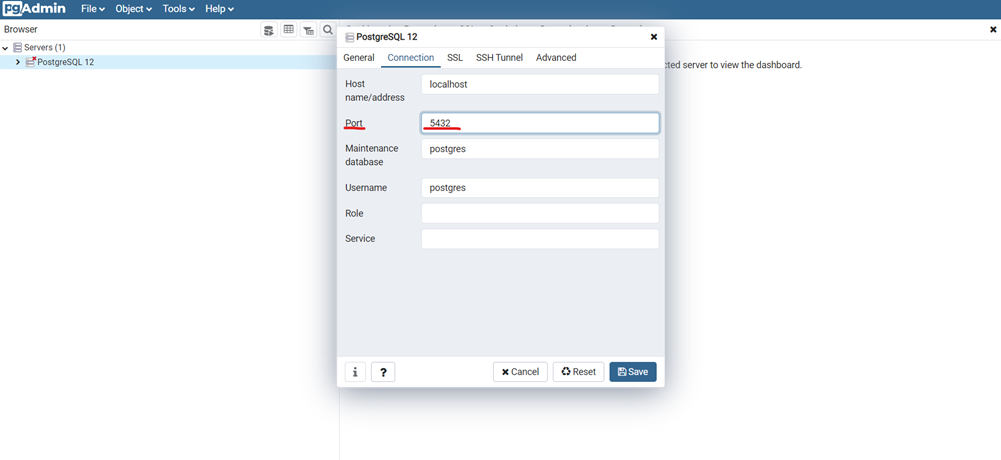Screen dimensions: 1001x460
Task: Collapse the Servers (1) tree node
Action: click(x=6, y=48)
